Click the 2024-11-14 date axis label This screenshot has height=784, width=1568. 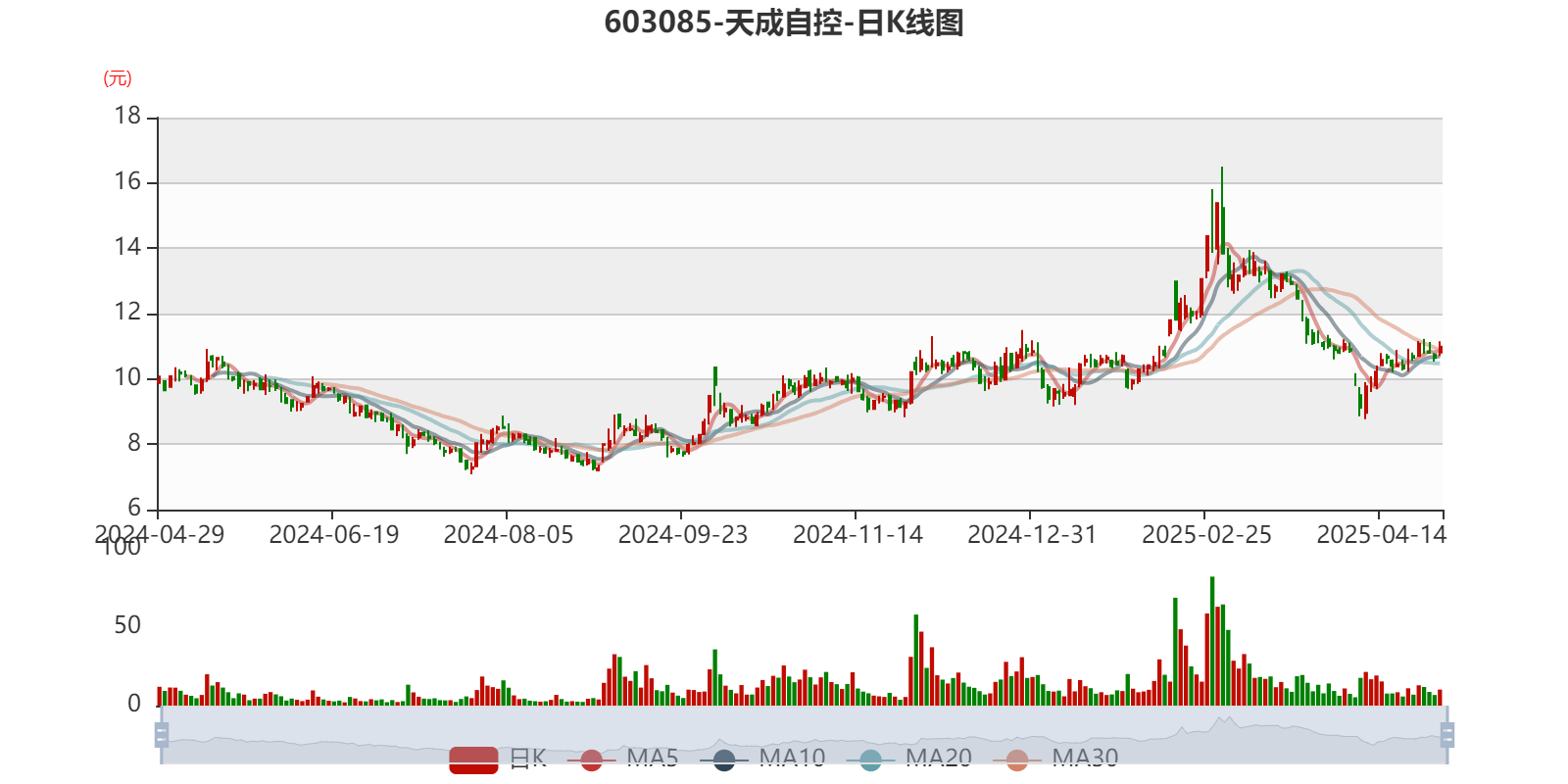[857, 534]
